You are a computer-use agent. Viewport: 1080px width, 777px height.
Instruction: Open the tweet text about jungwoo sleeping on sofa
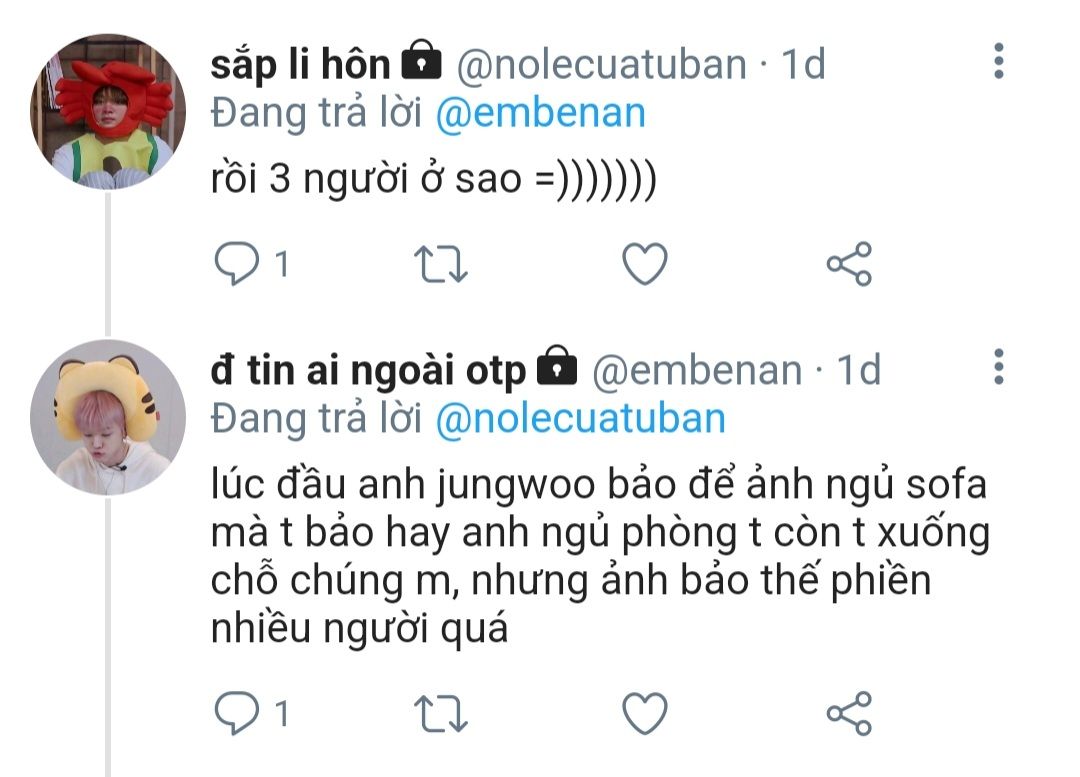(x=600, y=557)
